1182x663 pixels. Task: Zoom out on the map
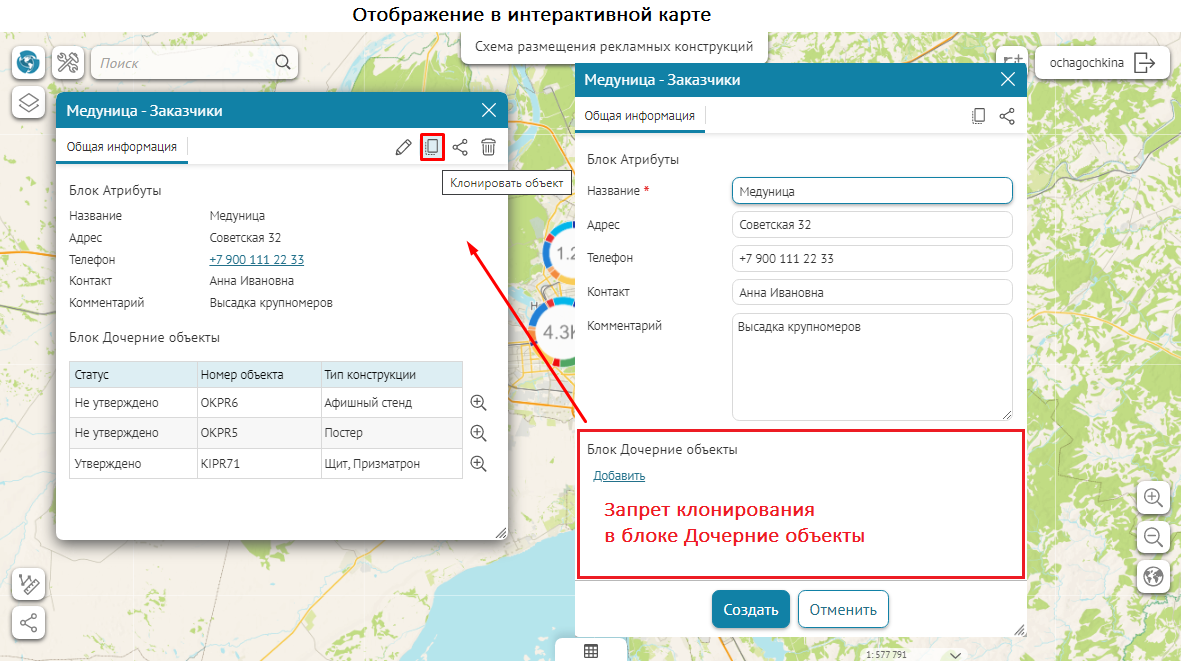click(1153, 537)
